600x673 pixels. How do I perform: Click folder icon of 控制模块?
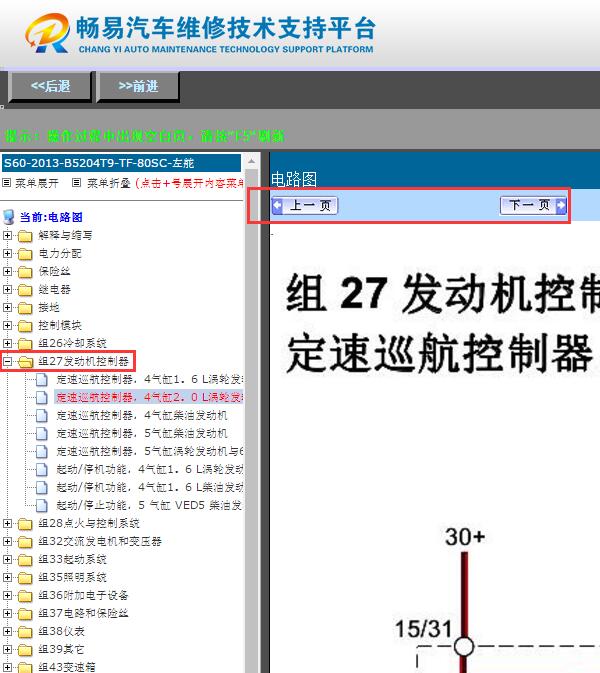[25, 326]
